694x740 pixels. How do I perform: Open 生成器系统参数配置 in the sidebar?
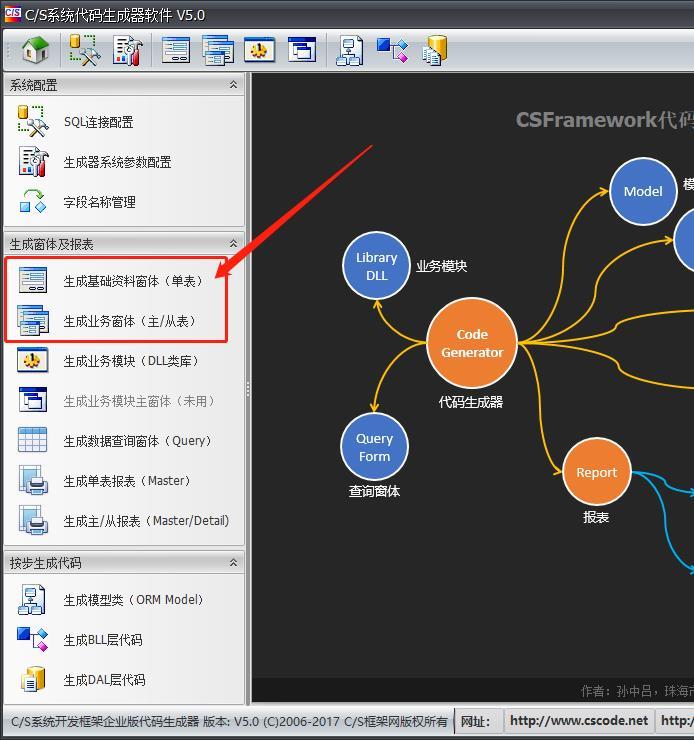coord(117,162)
